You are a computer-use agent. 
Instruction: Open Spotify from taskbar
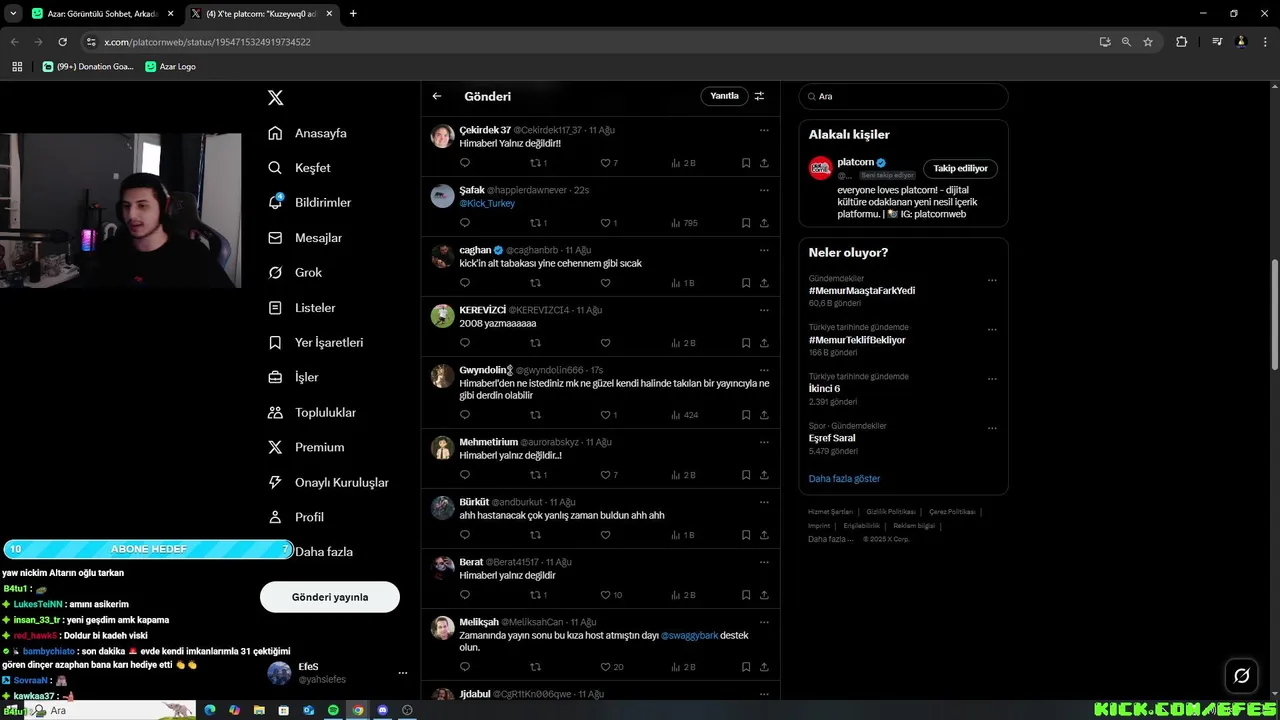[x=334, y=710]
